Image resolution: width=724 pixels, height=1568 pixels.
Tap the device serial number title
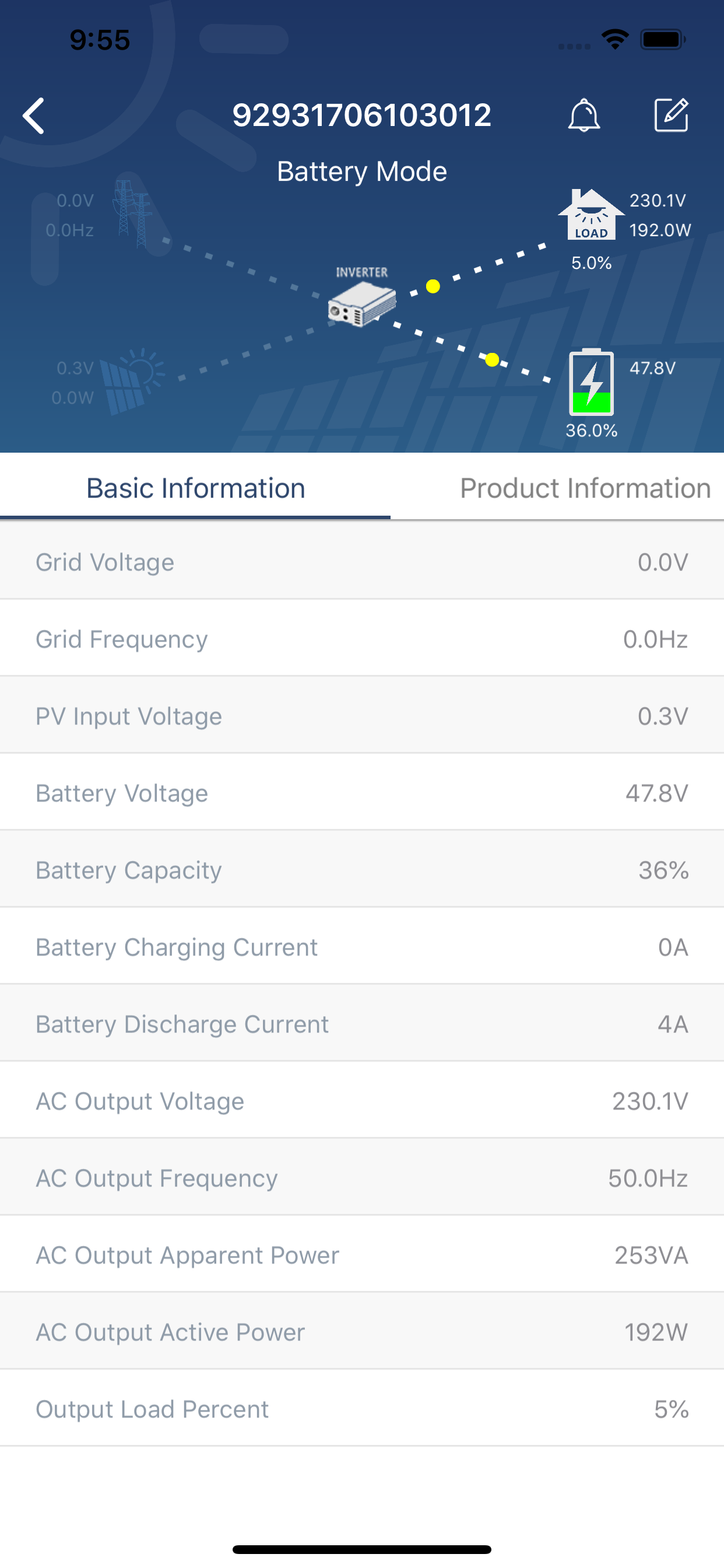tap(362, 115)
